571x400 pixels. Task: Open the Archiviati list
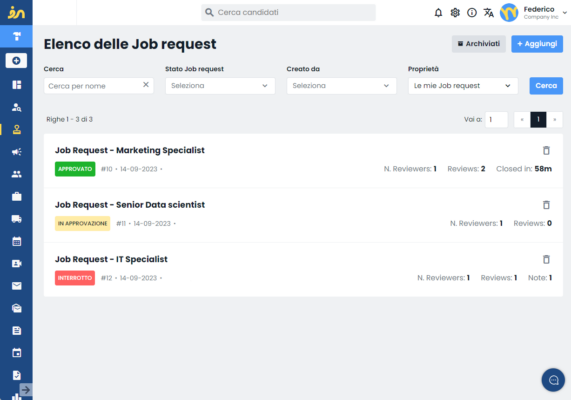(x=479, y=44)
